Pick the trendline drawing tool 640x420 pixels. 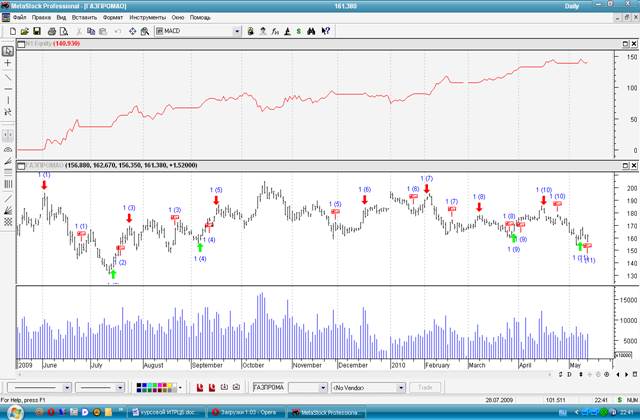point(8,77)
